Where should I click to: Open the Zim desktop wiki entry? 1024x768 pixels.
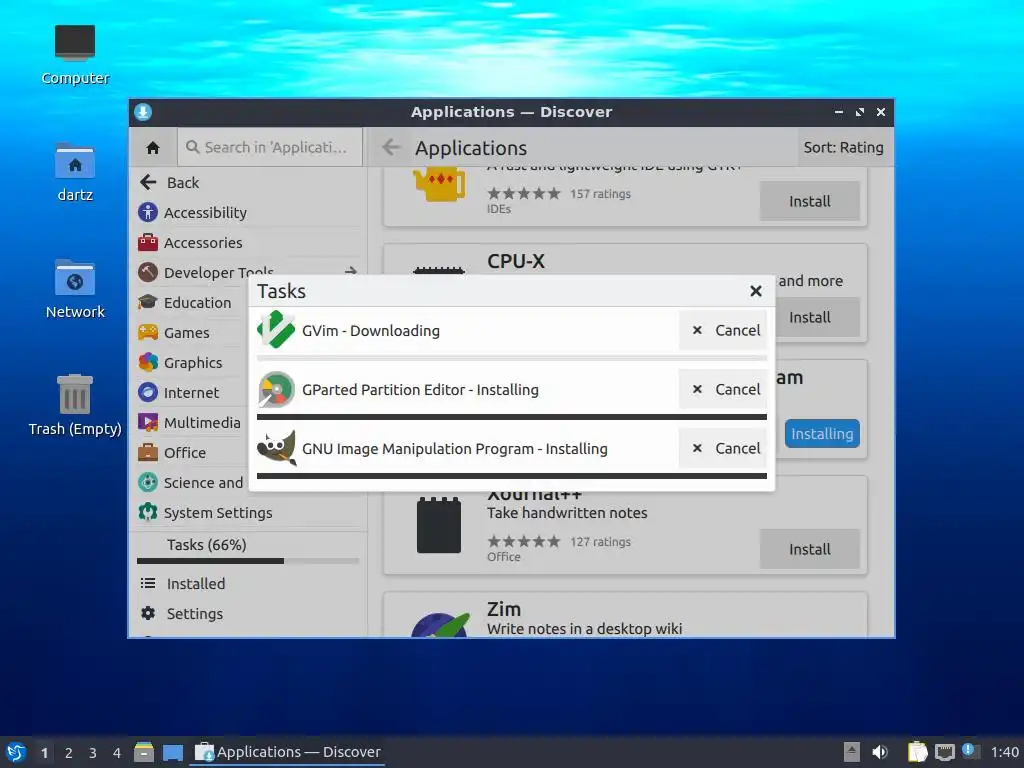click(x=625, y=615)
